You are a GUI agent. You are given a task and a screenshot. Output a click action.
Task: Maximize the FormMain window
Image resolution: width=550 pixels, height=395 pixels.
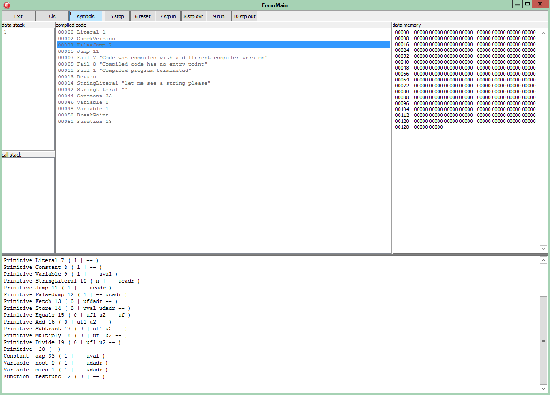[527, 4]
